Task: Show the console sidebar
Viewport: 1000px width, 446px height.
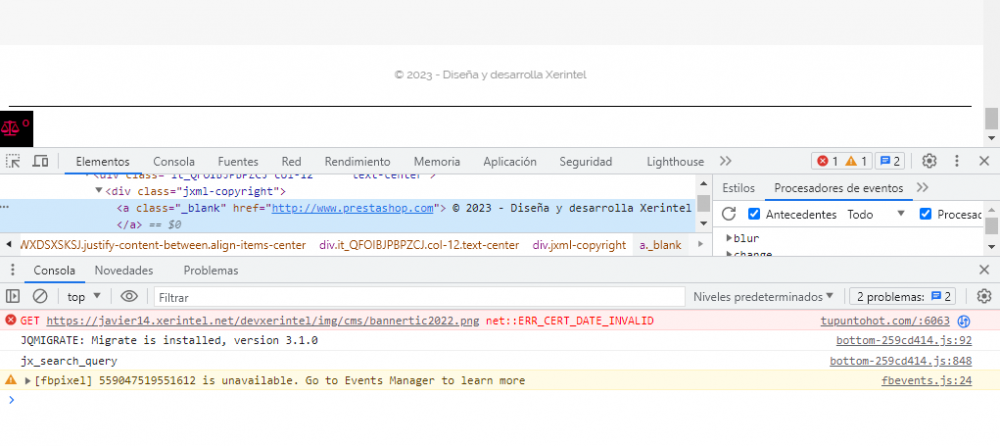Action: [13, 296]
